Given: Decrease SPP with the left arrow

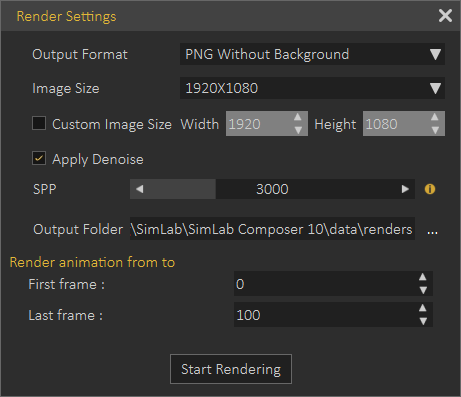Looking at the screenshot, I should [140, 189].
